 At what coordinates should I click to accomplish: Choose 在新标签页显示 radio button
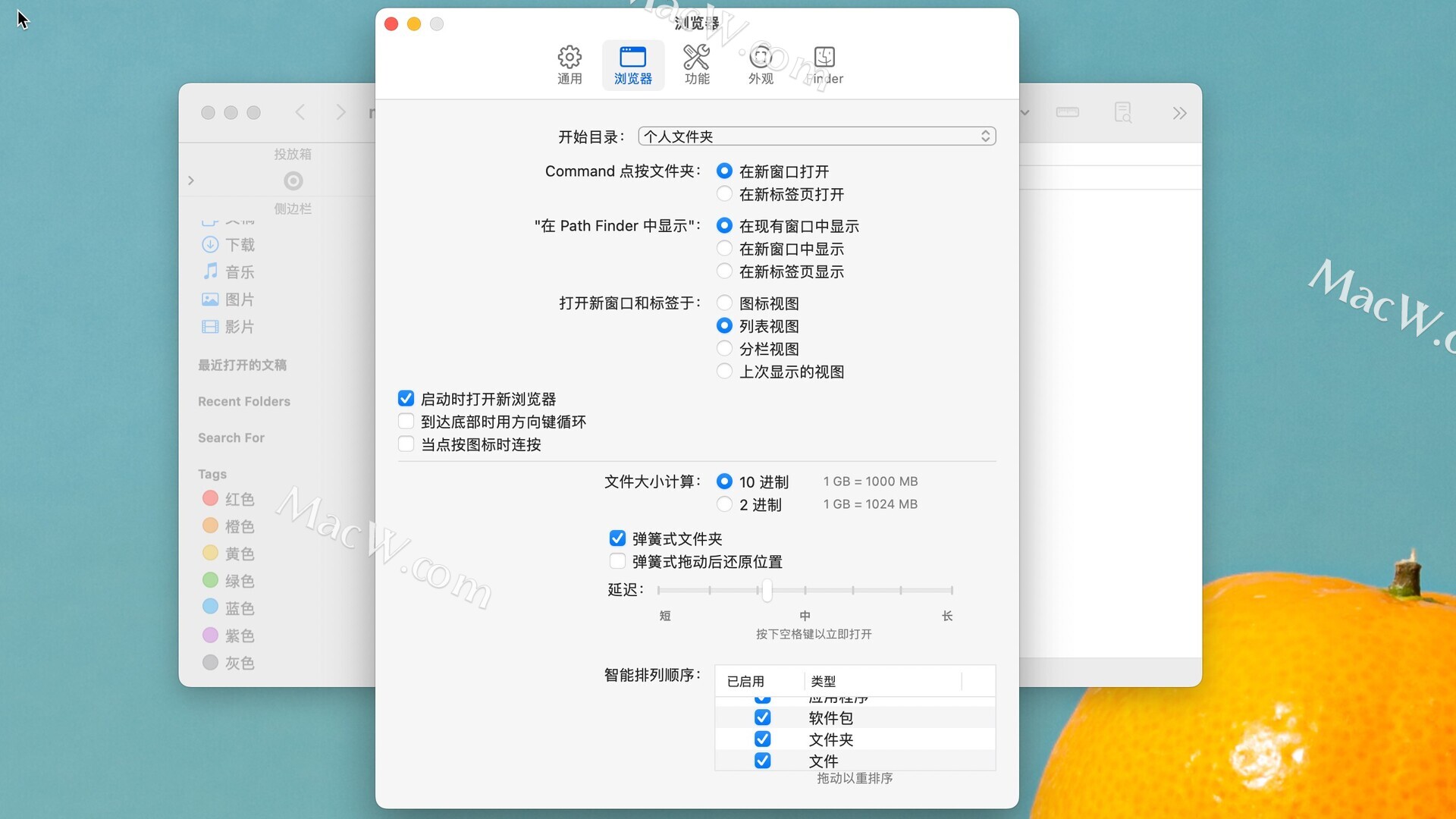724,271
